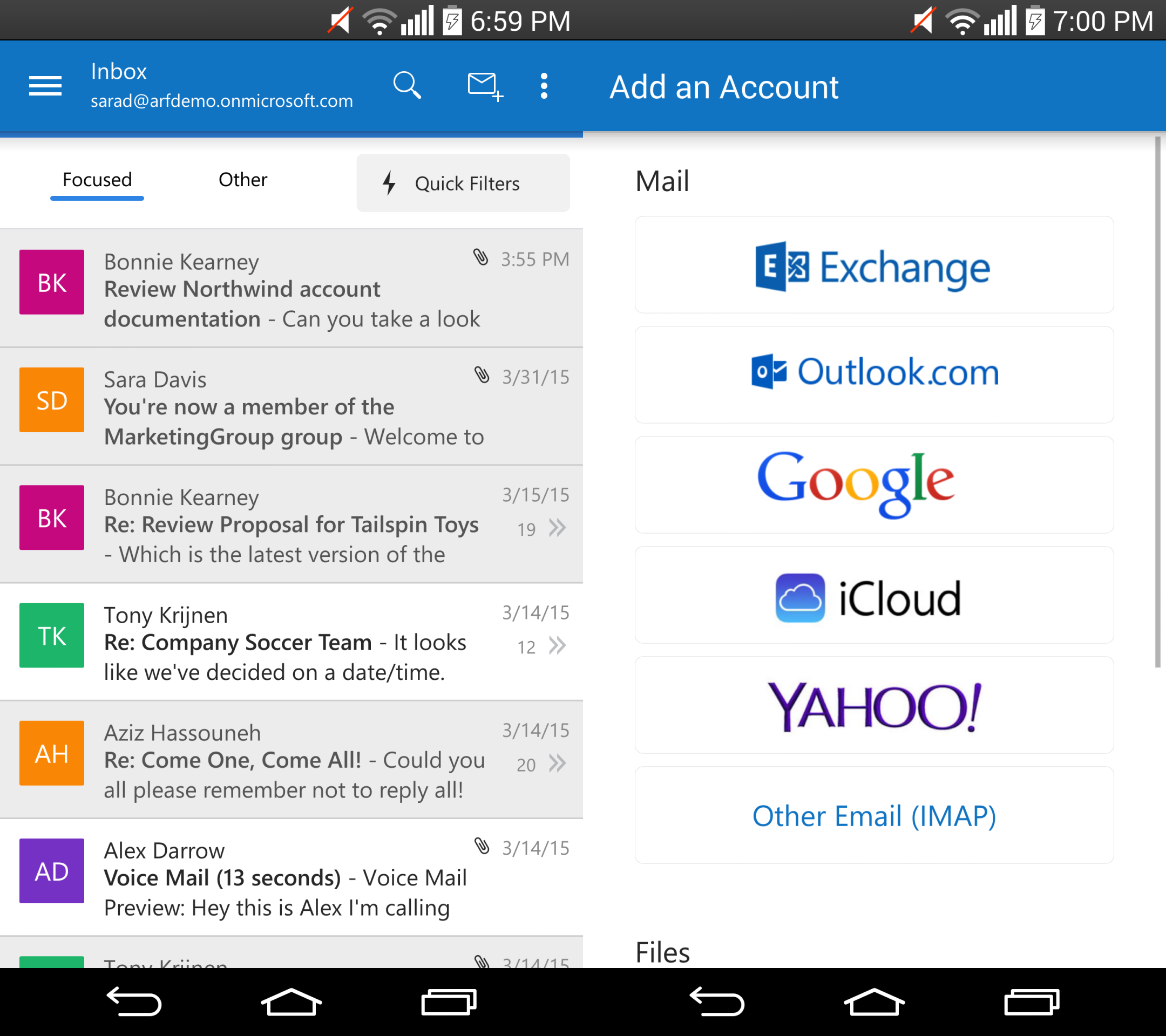The width and height of the screenshot is (1166, 1036).
Task: Tap Back in right screen navigation bar
Action: pyautogui.click(x=717, y=1002)
